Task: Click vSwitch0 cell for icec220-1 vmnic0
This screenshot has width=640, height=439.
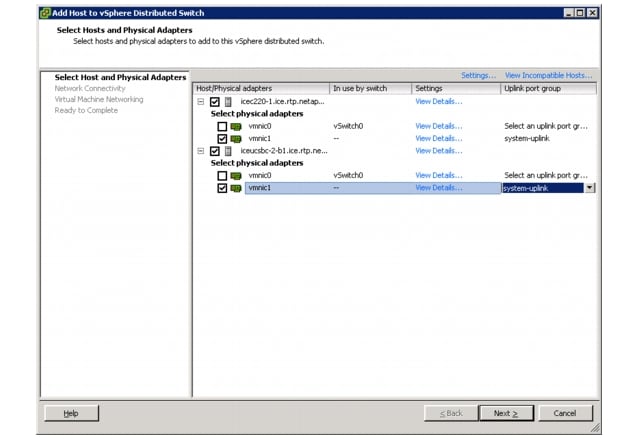Action: click(x=348, y=126)
